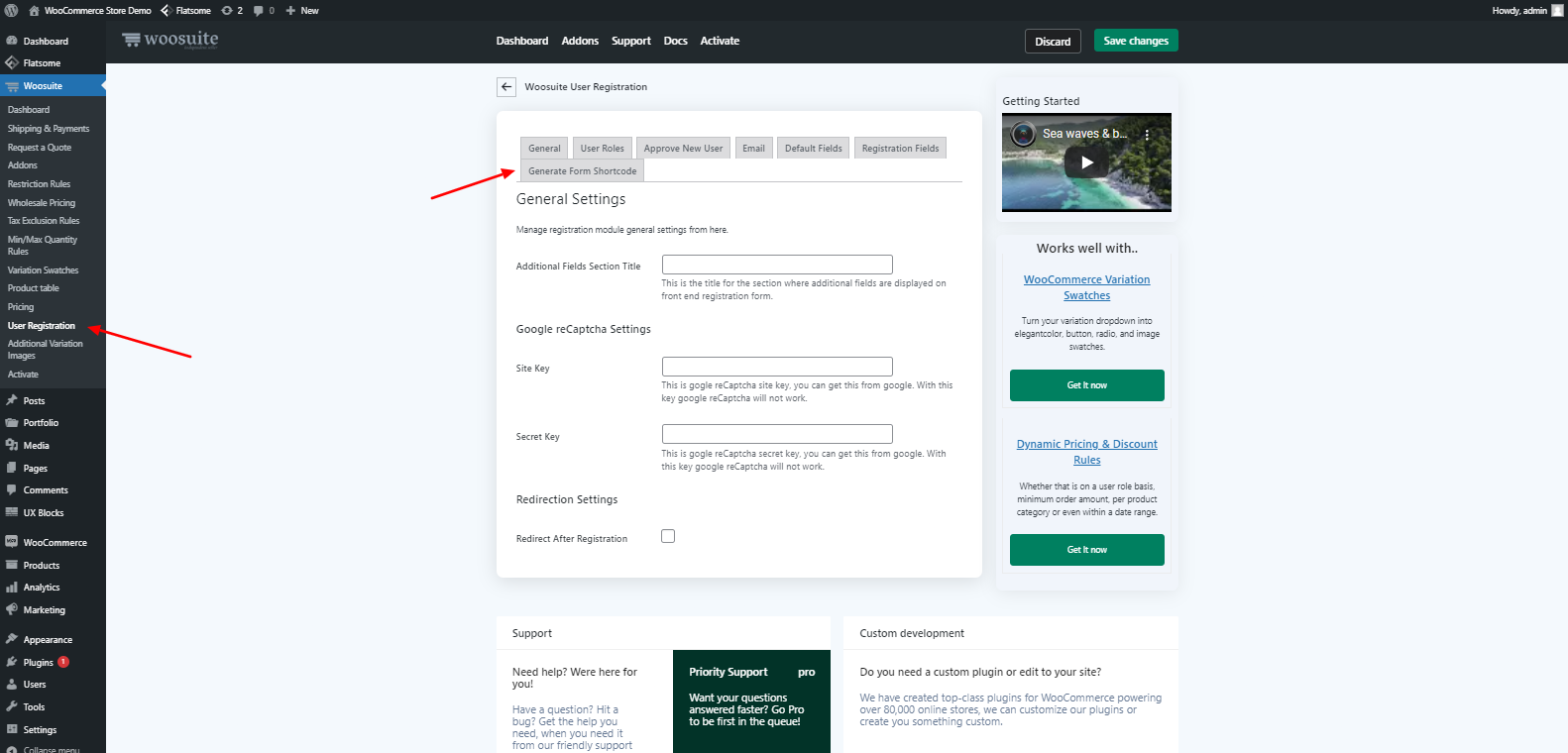Open the comments bubble in admin bar
The image size is (1568, 753).
click(x=264, y=10)
